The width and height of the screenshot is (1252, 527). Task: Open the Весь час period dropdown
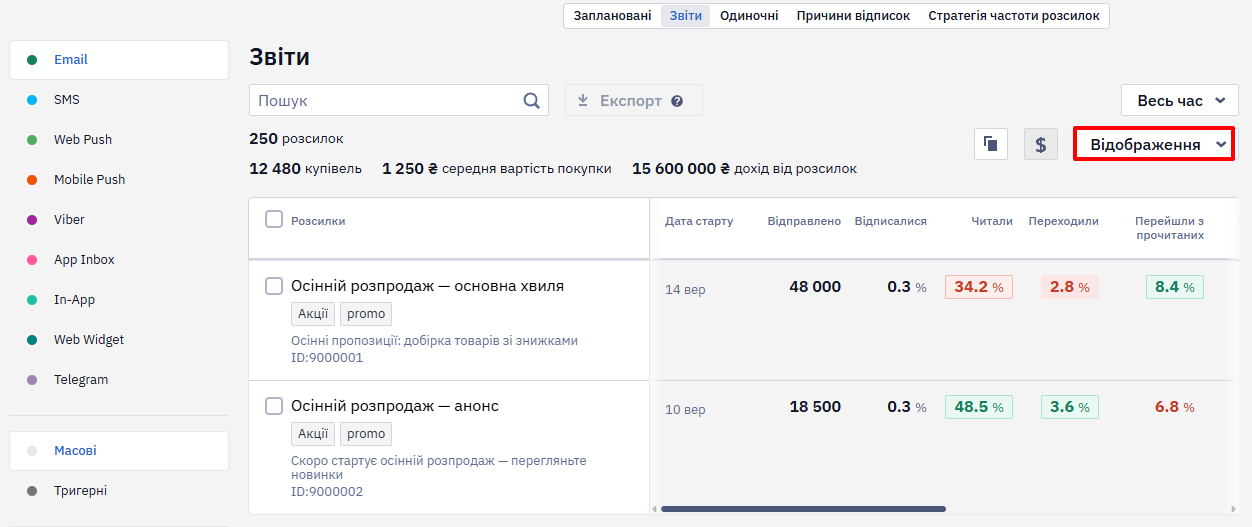click(x=1180, y=101)
